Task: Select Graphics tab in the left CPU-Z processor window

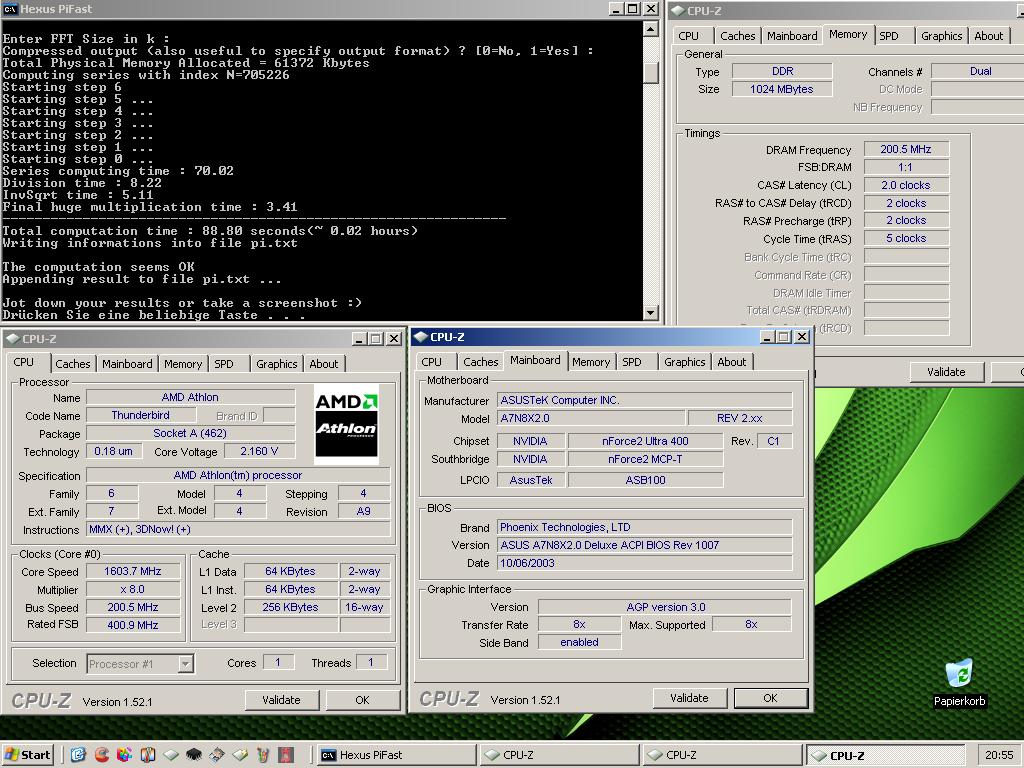Action: [276, 364]
